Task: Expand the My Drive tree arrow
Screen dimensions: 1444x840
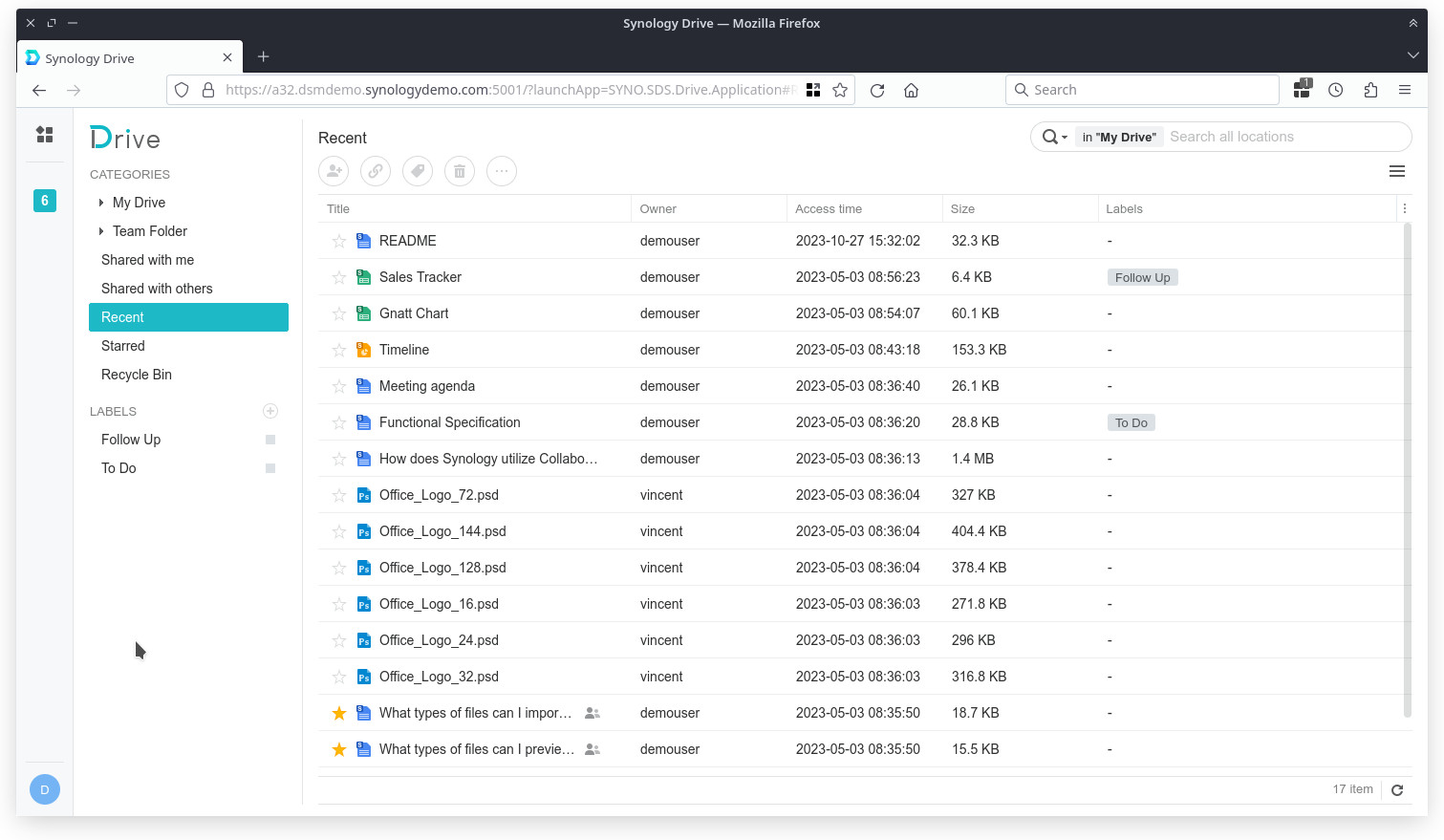Action: pos(101,203)
